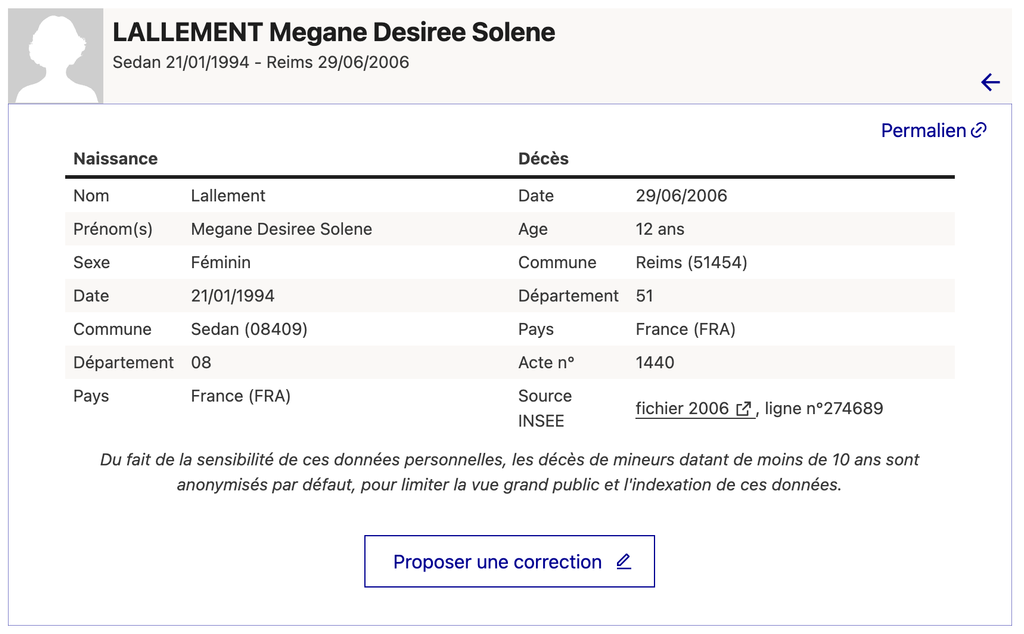Select the heading LALLEMENT Megane Desiree Solene
The image size is (1024, 634).
tap(334, 32)
